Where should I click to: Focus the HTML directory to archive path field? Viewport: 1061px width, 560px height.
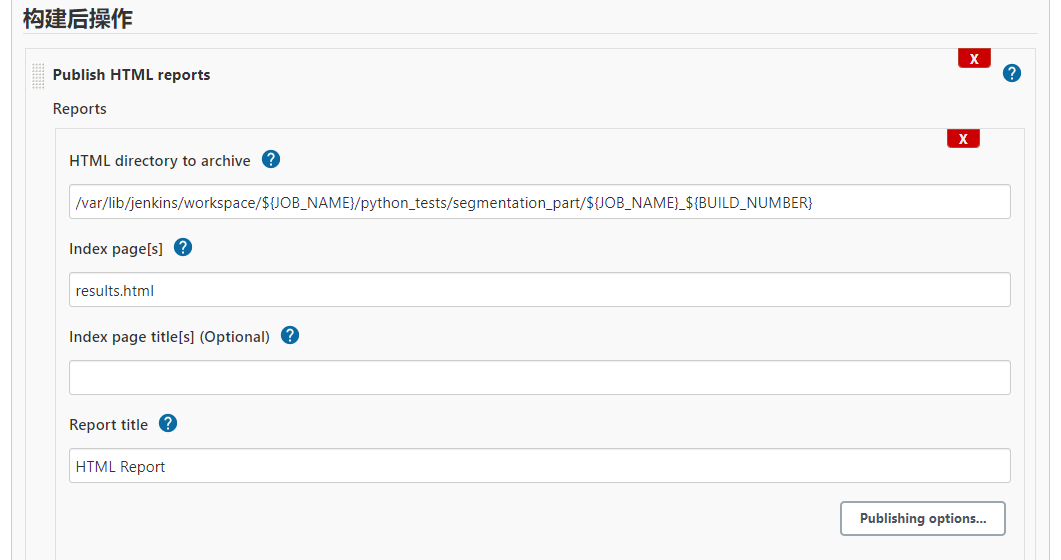click(539, 203)
